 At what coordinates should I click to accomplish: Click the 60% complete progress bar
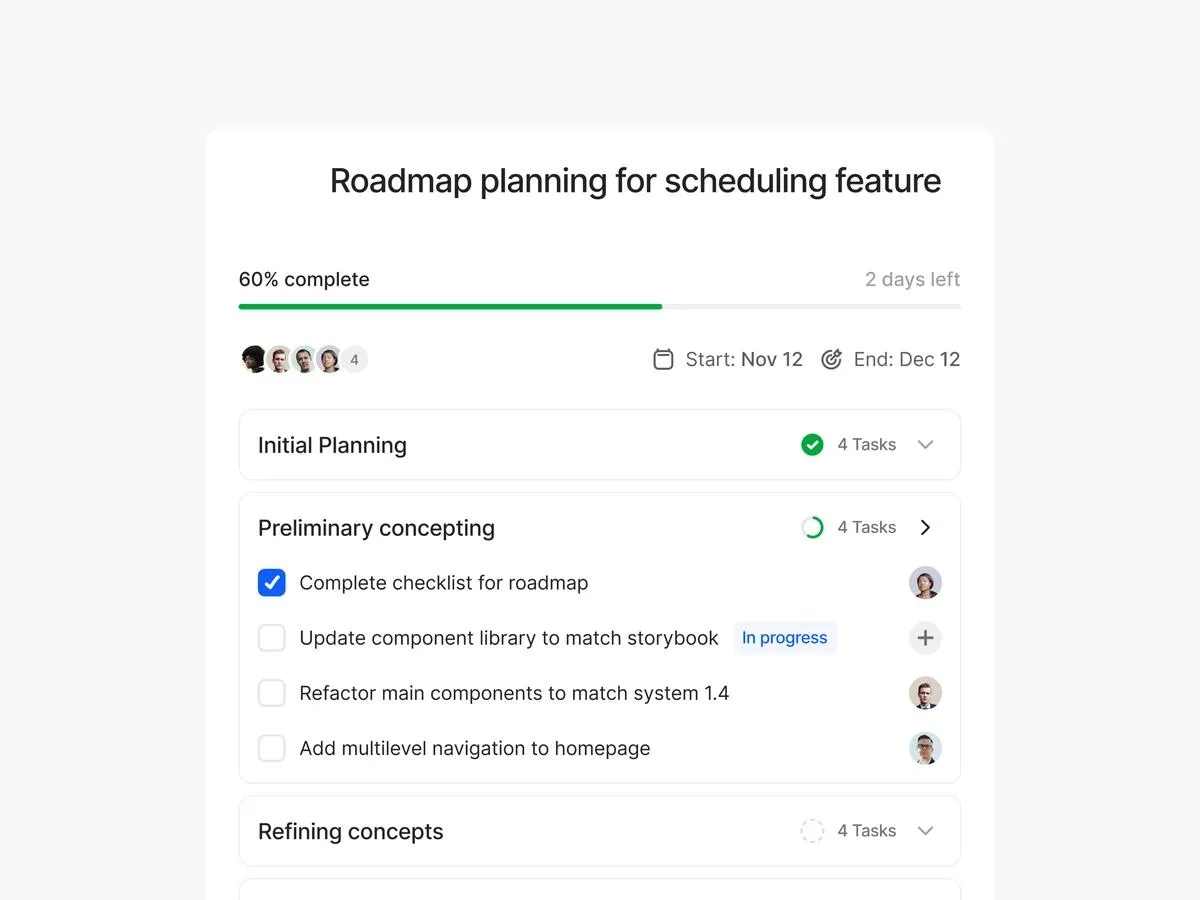(x=600, y=306)
